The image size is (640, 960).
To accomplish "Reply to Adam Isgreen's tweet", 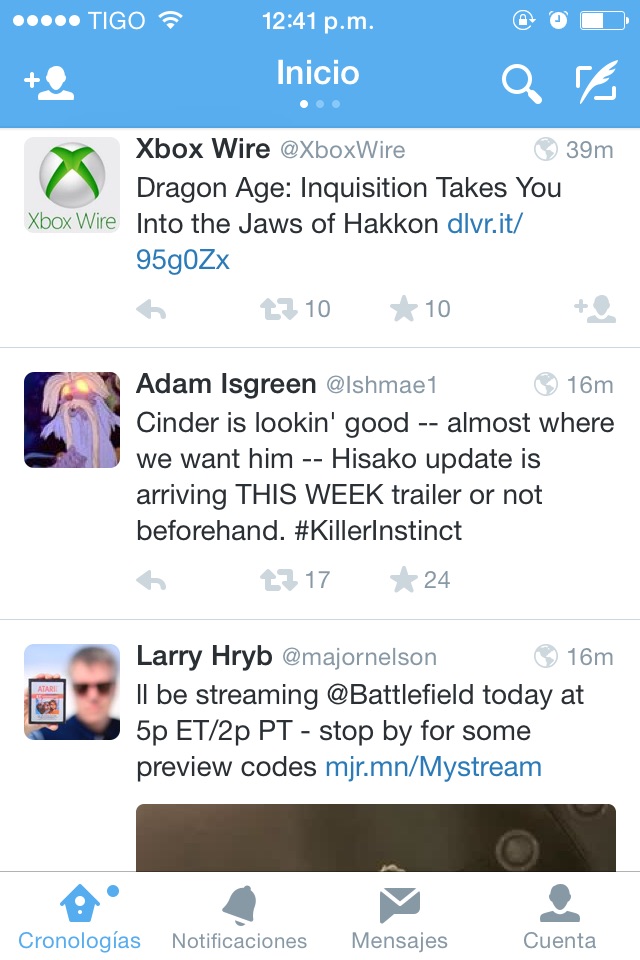I will point(151,580).
